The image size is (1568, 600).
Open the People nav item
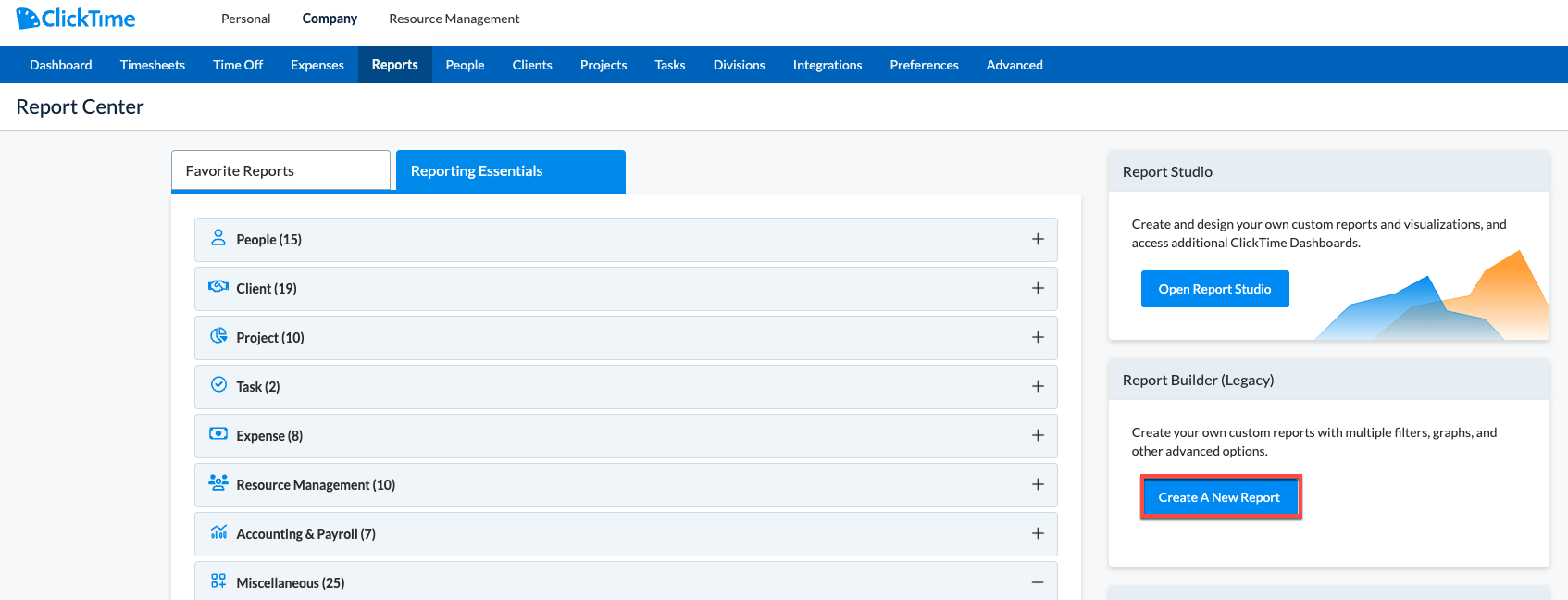pos(465,65)
